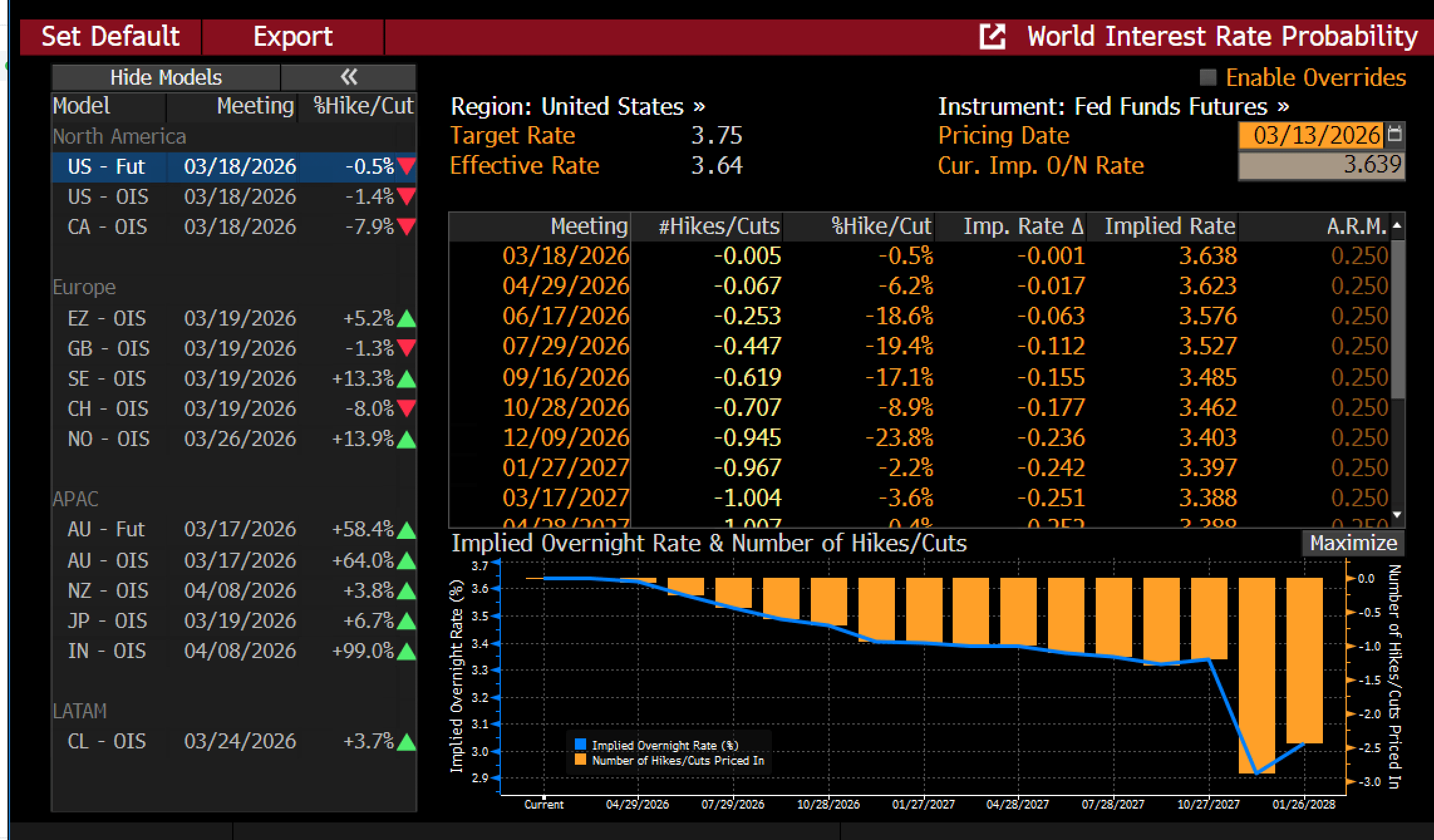
Task: Click scroll-up arrow on meetings table
Action: pyautogui.click(x=1397, y=225)
